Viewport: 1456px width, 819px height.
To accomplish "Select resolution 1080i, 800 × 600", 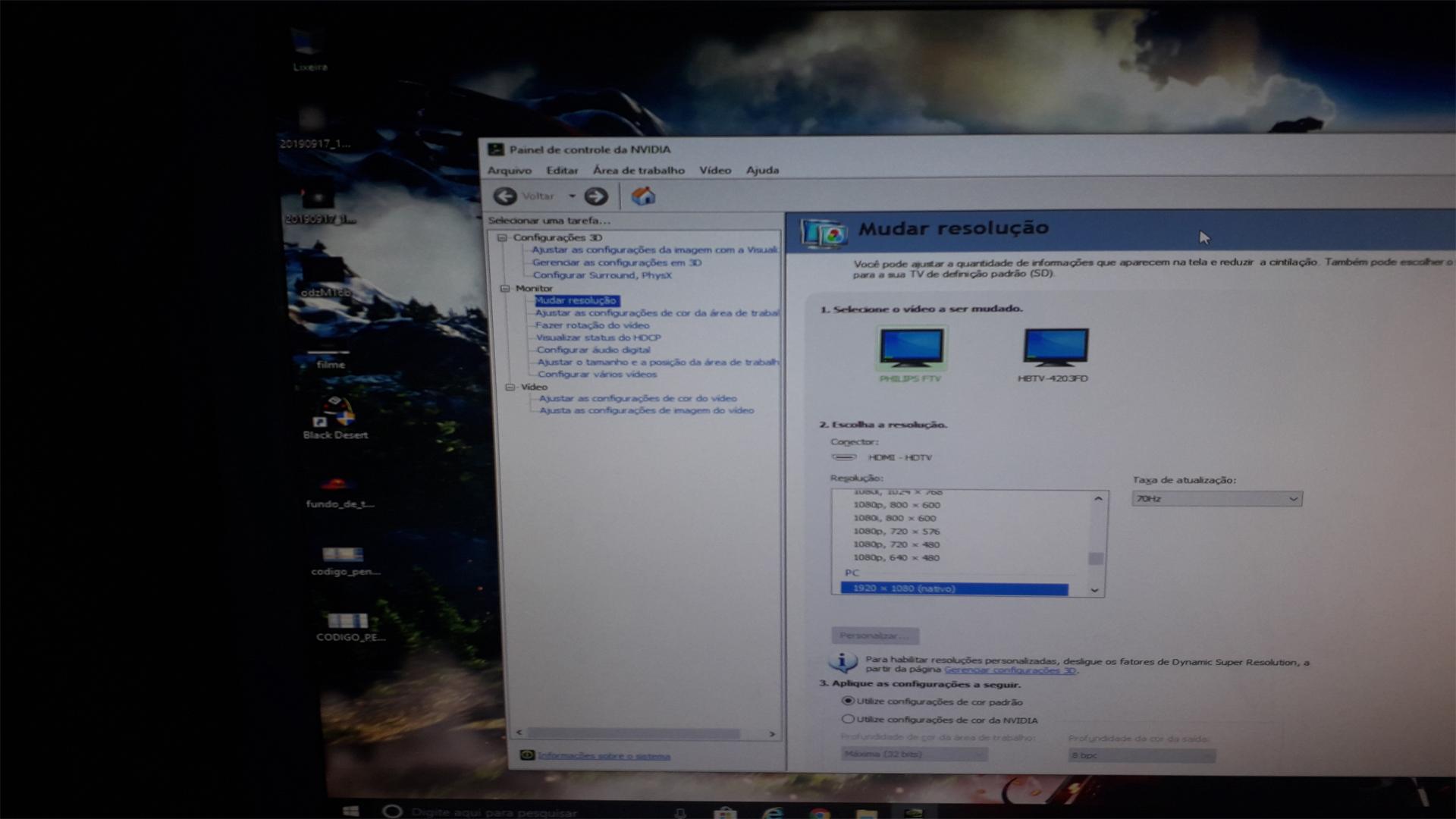I will click(895, 519).
